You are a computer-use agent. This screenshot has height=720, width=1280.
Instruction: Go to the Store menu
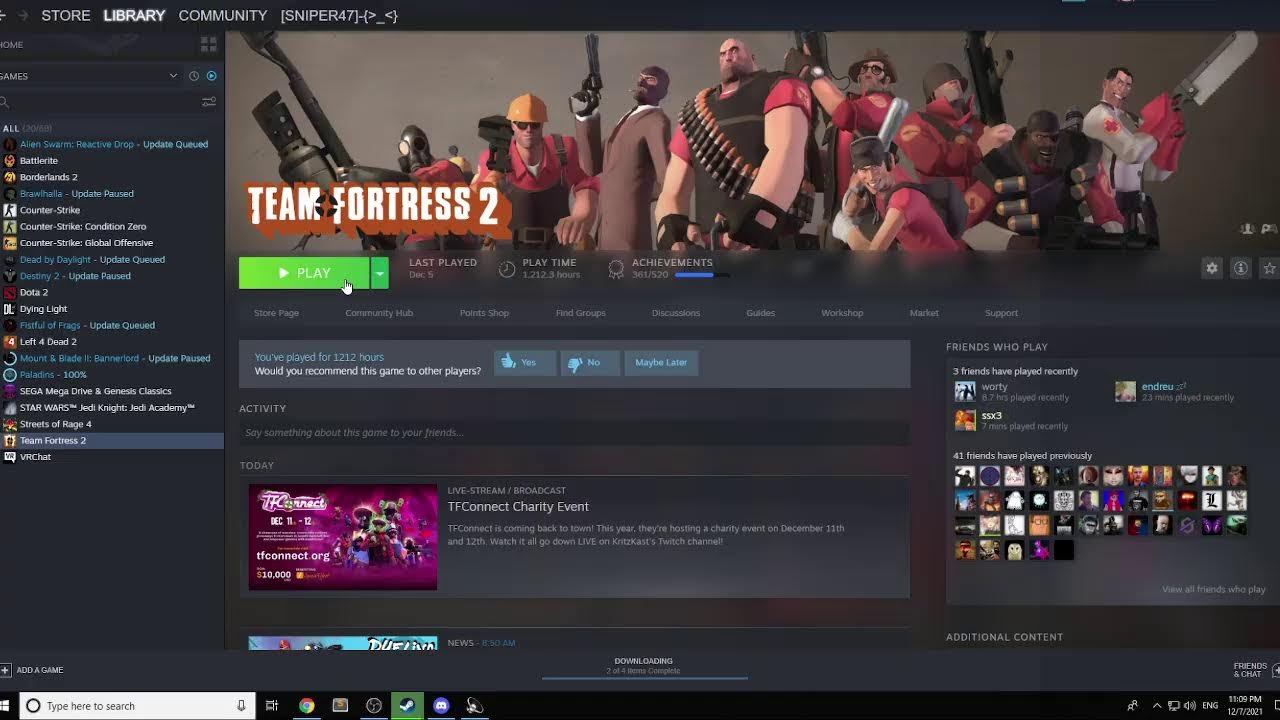[66, 16]
